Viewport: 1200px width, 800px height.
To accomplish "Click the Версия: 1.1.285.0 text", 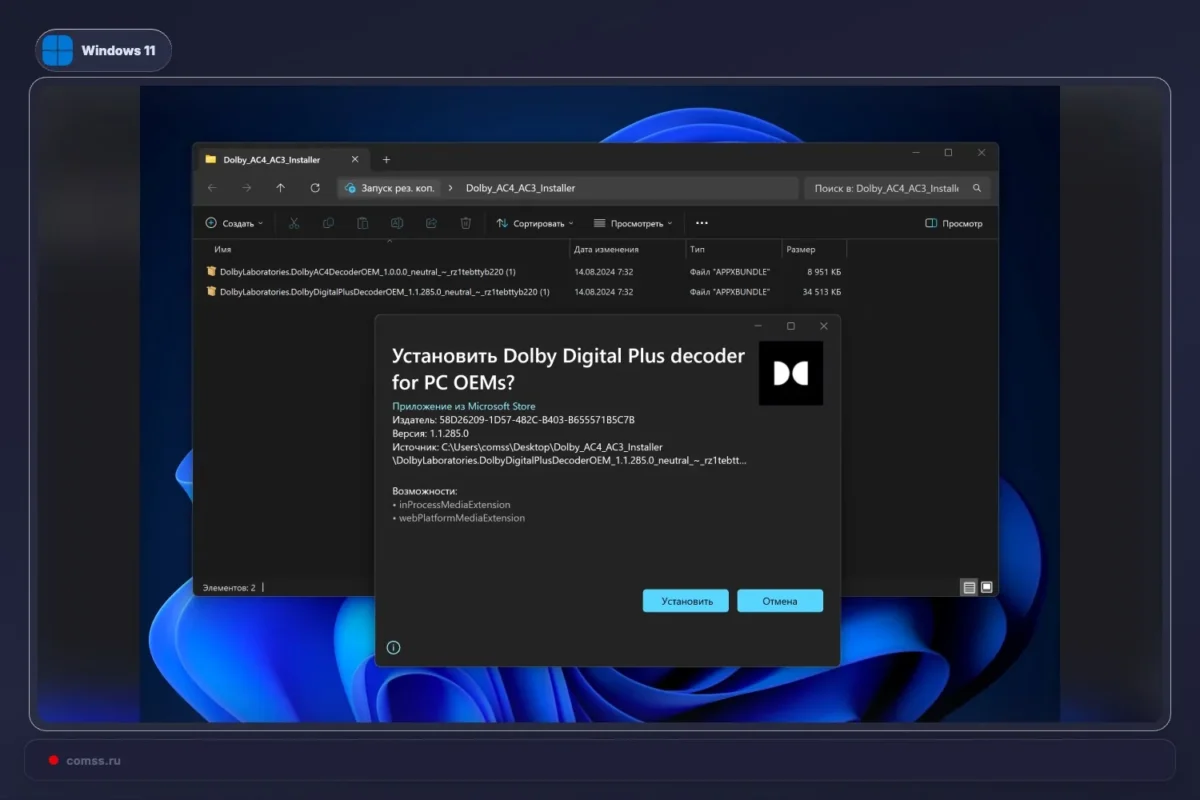I will [430, 434].
